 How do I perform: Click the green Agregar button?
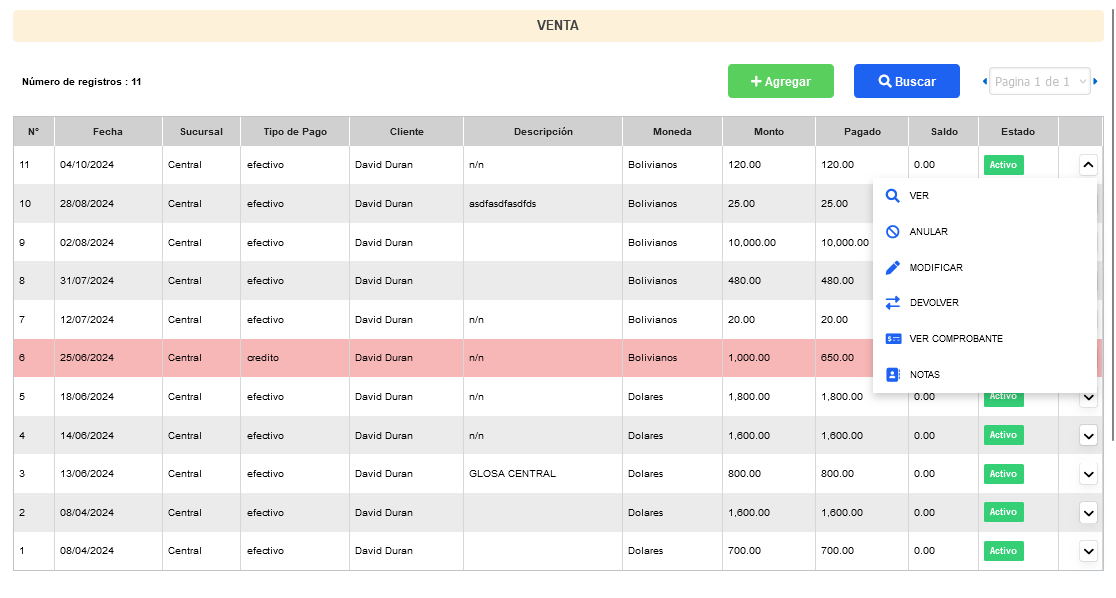[x=781, y=81]
